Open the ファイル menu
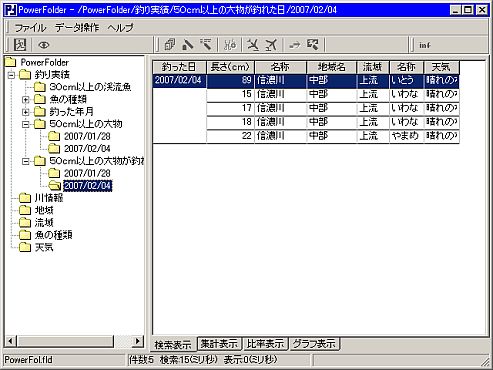This screenshot has width=493, height=370. pos(30,28)
